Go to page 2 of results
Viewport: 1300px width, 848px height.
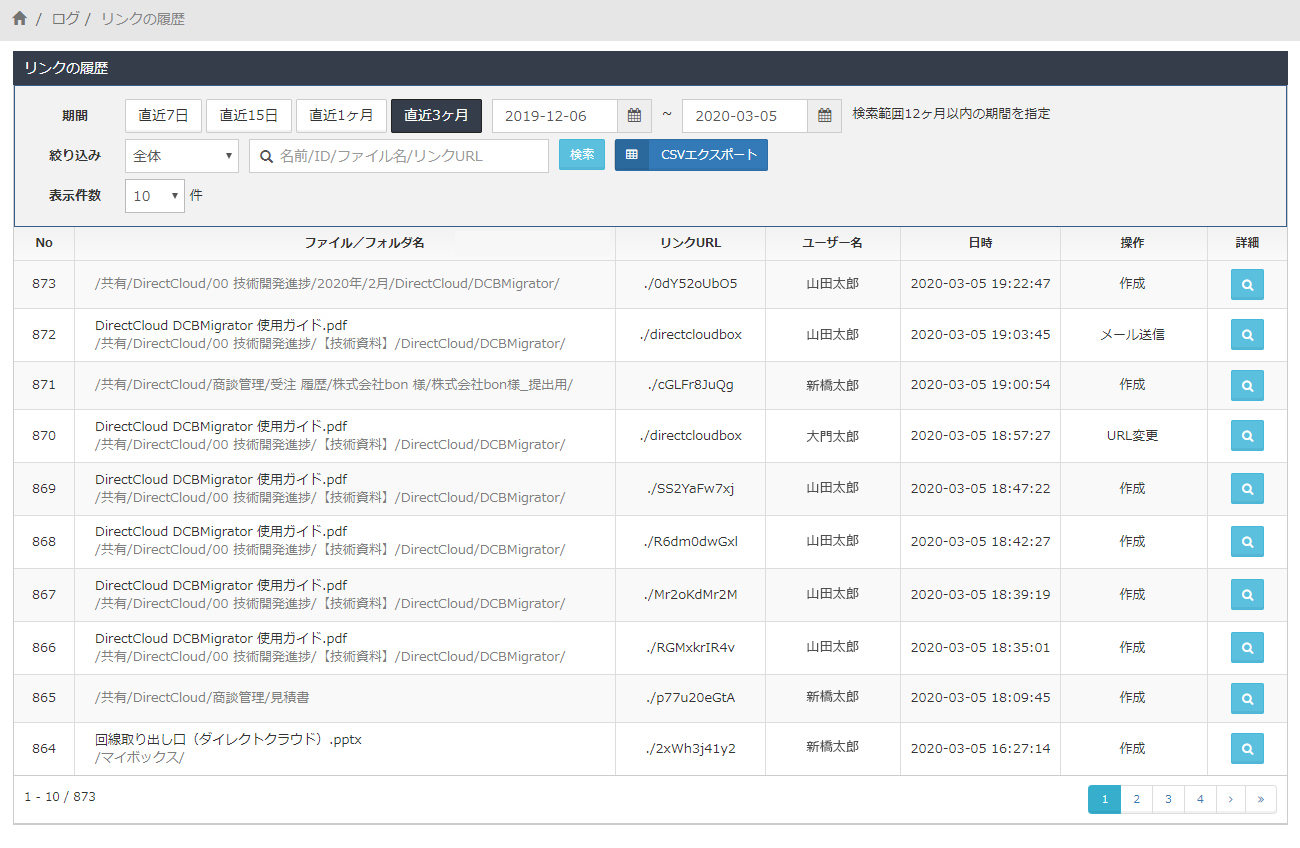(1136, 799)
